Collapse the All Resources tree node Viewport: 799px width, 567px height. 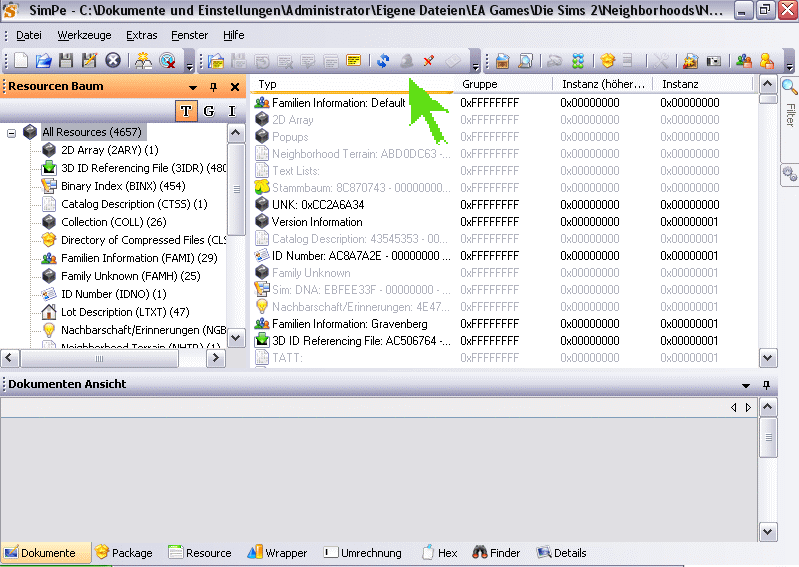[12, 132]
